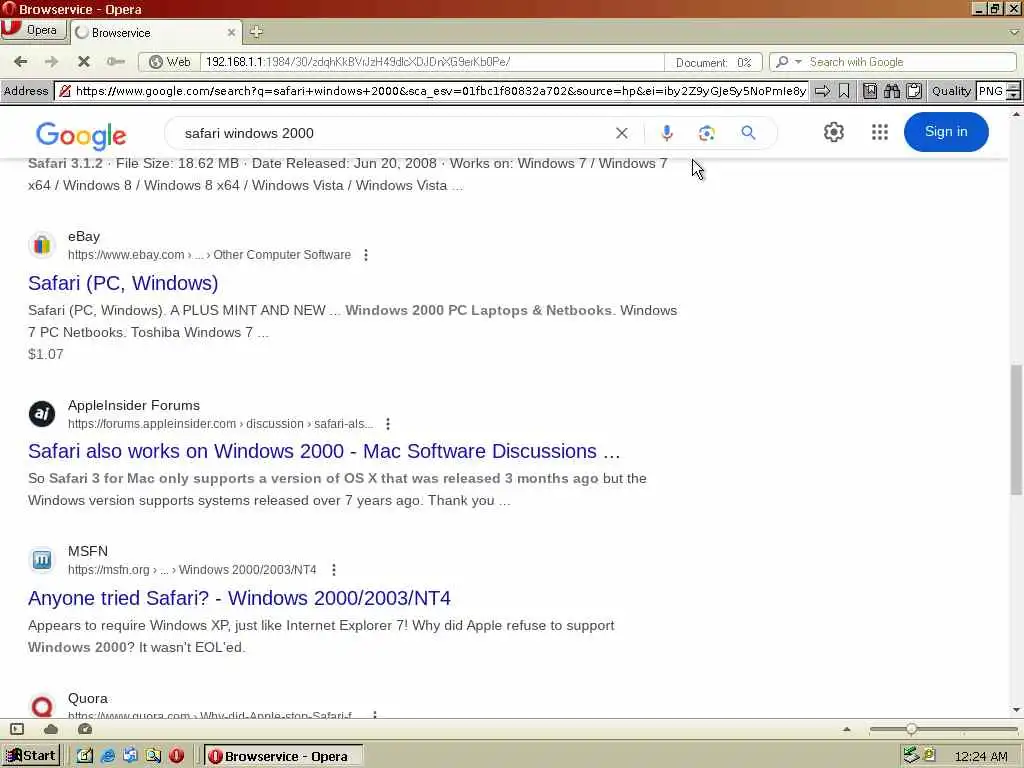Open closed tabs dropdown at tab bar end
Screen dimensions: 1024x768
pos(1014,31)
